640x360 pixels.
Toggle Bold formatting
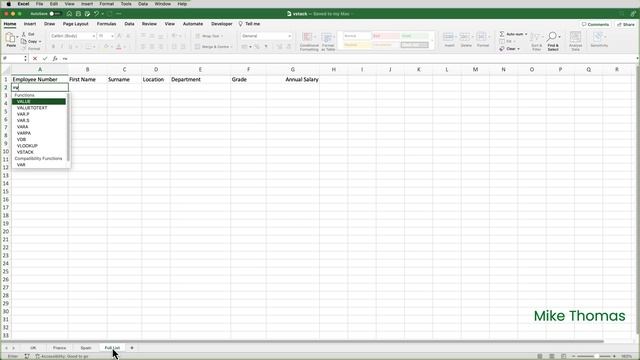[53, 47]
